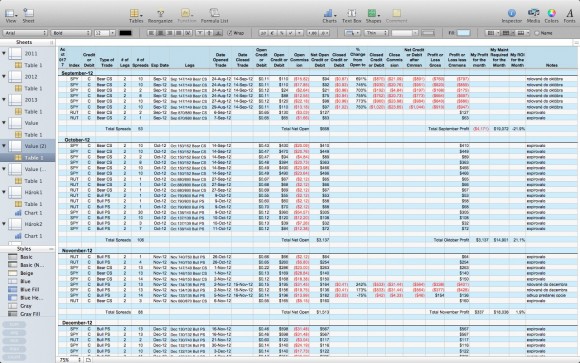580x363 pixels.
Task: Click the November-12 section heading
Action: pos(77,251)
